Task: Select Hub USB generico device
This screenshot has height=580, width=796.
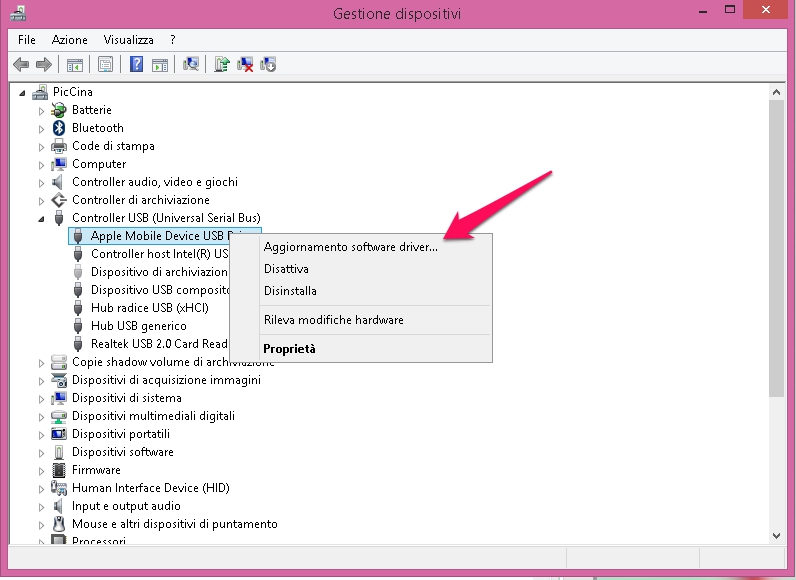Action: tap(138, 326)
